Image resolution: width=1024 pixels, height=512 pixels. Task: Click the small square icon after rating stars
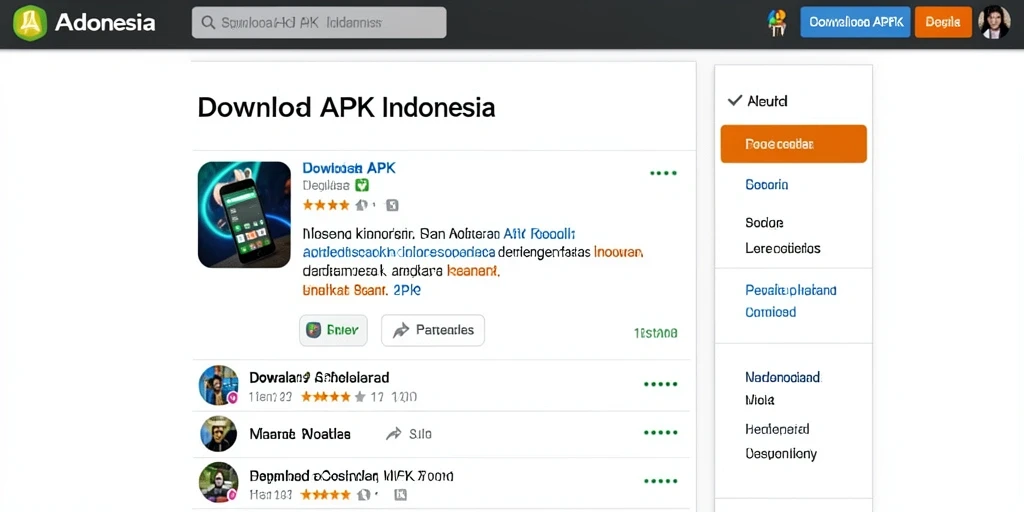point(392,205)
